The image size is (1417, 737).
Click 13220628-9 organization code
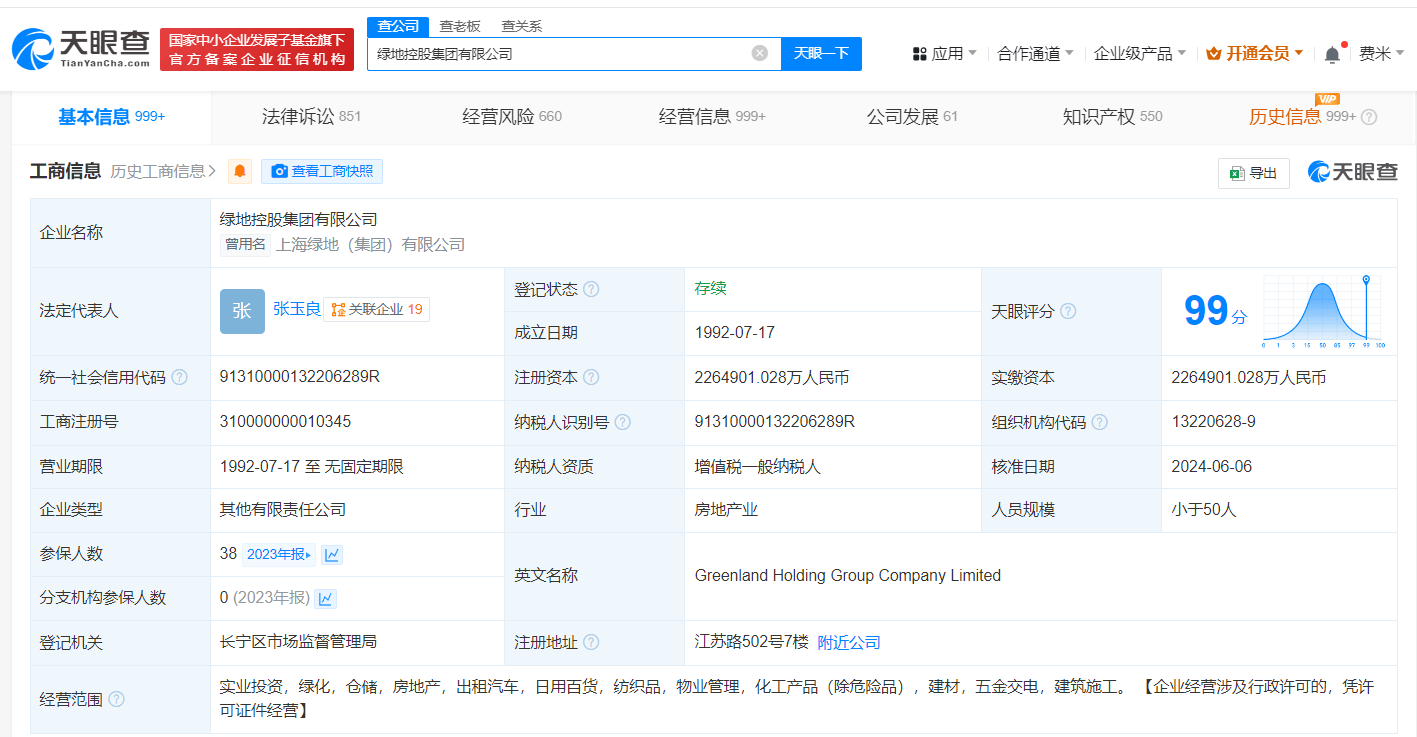coord(1214,422)
